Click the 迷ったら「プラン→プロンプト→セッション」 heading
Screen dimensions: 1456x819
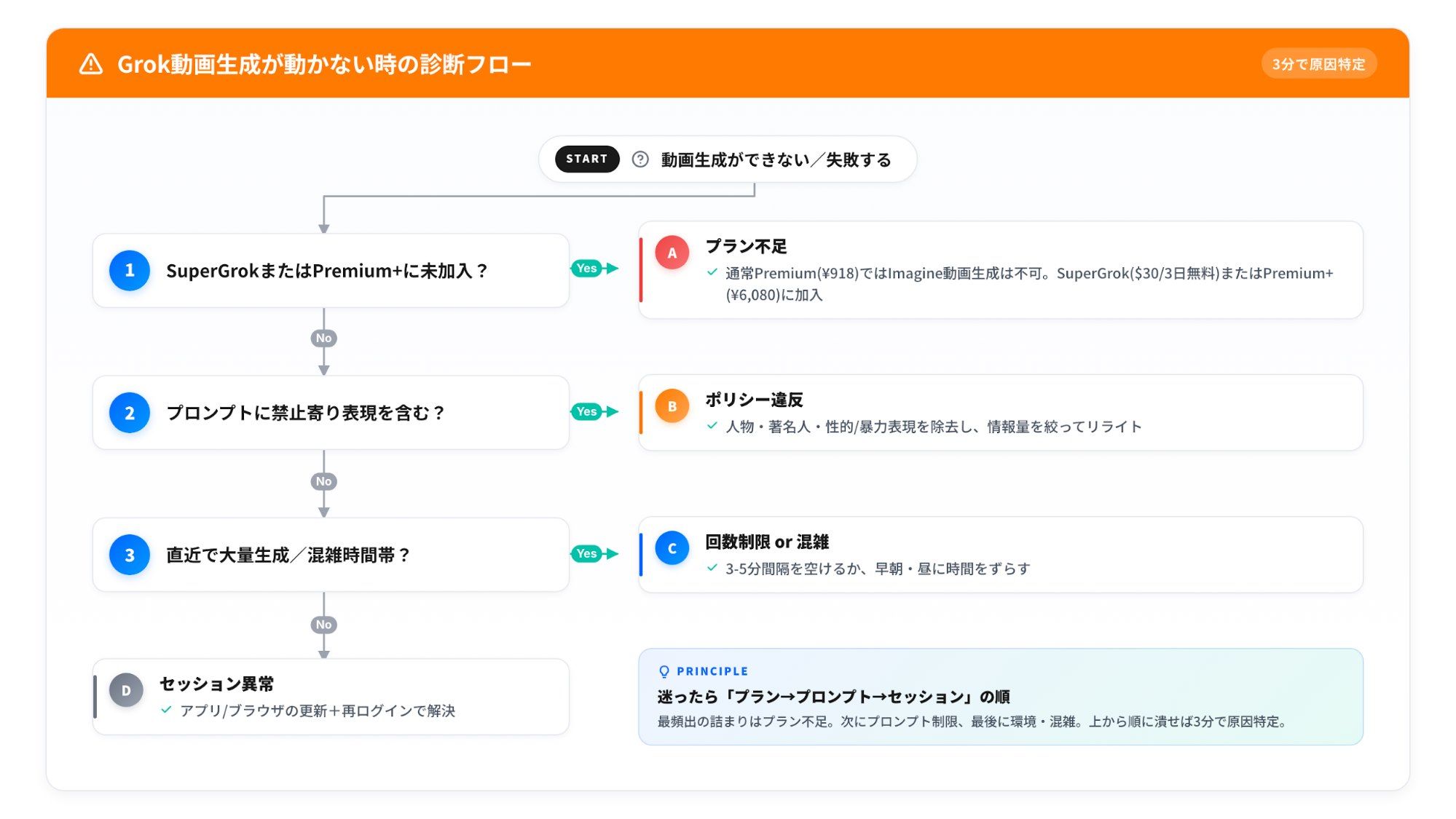833,697
